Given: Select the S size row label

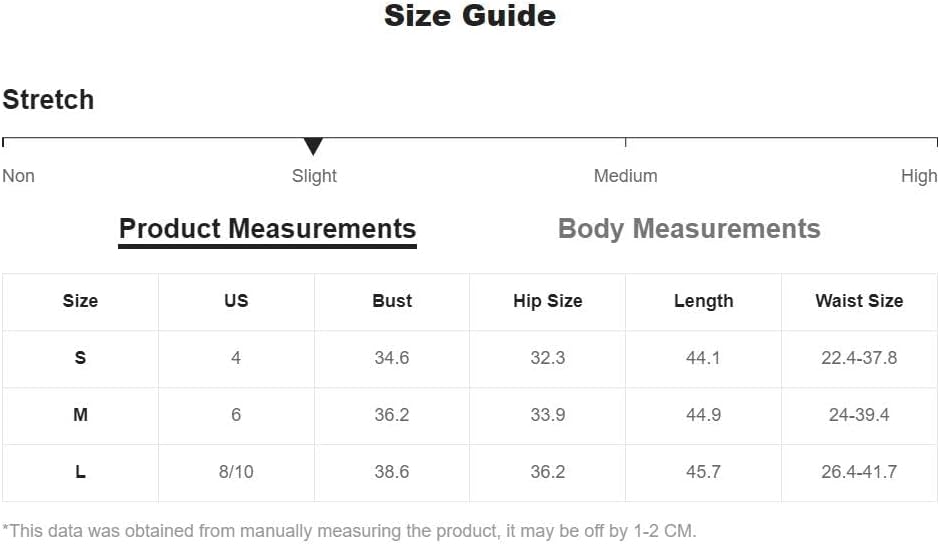Looking at the screenshot, I should point(80,358).
